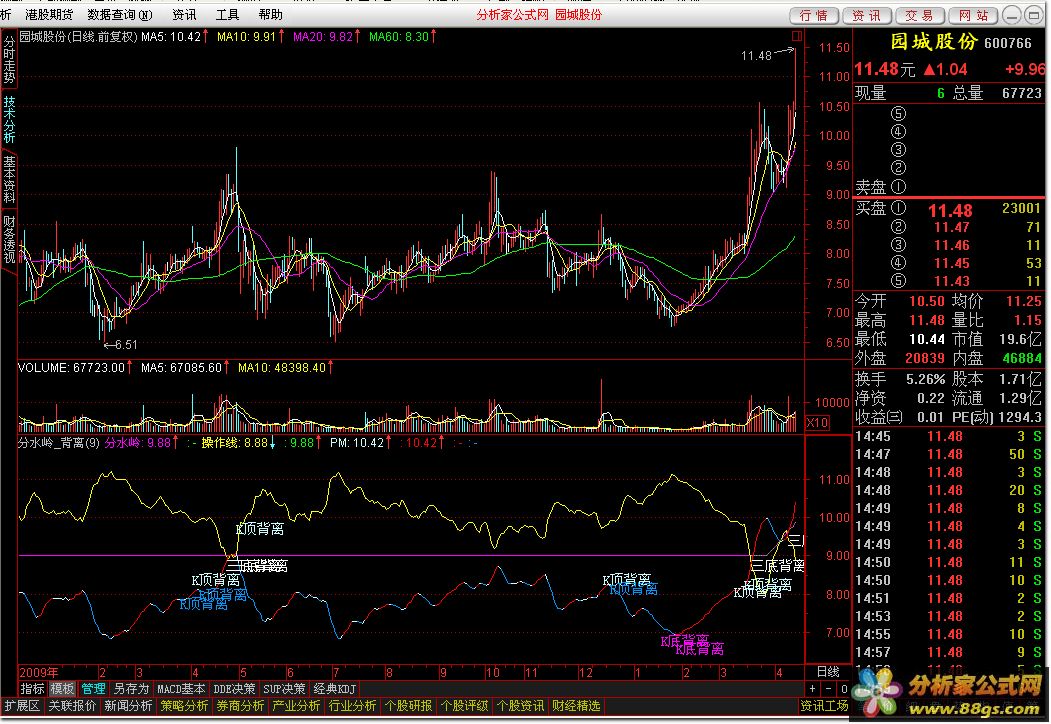Click the X10 volume scale marker
The height and width of the screenshot is (724, 1051).
coord(817,422)
